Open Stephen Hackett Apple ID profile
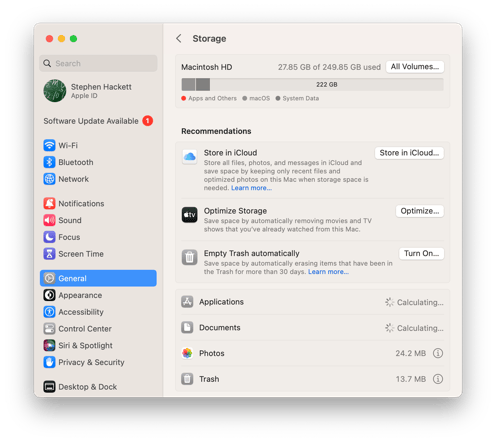 (x=98, y=91)
